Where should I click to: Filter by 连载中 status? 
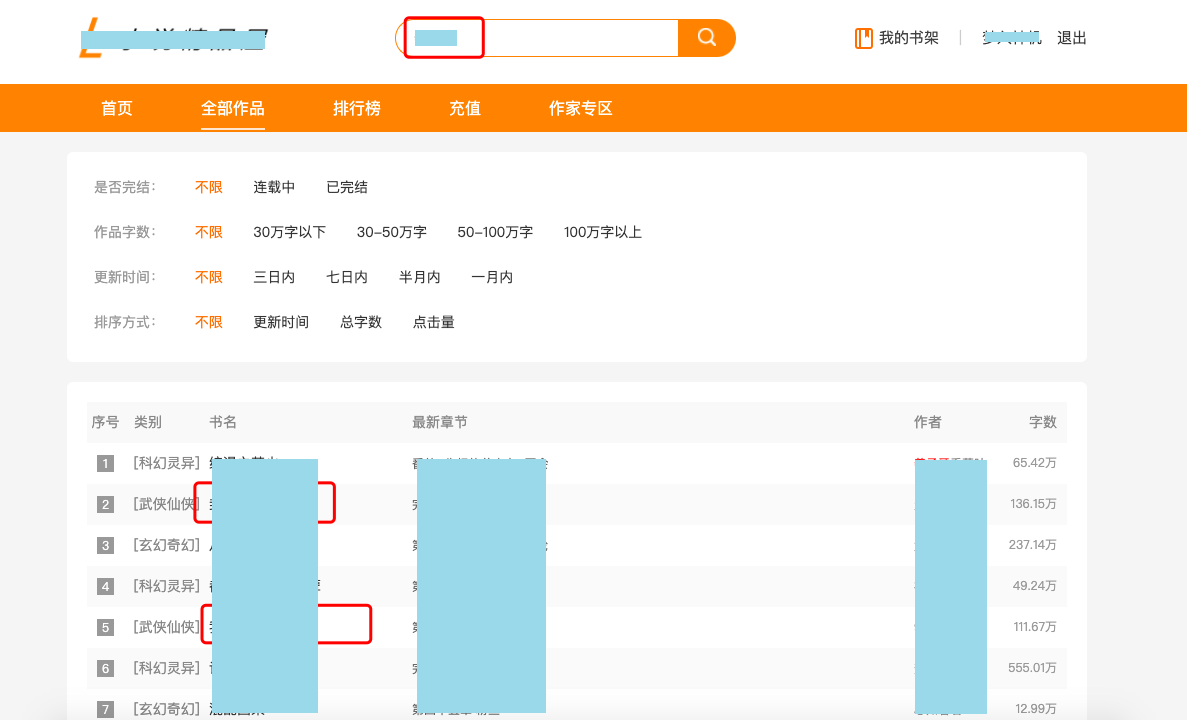point(274,187)
